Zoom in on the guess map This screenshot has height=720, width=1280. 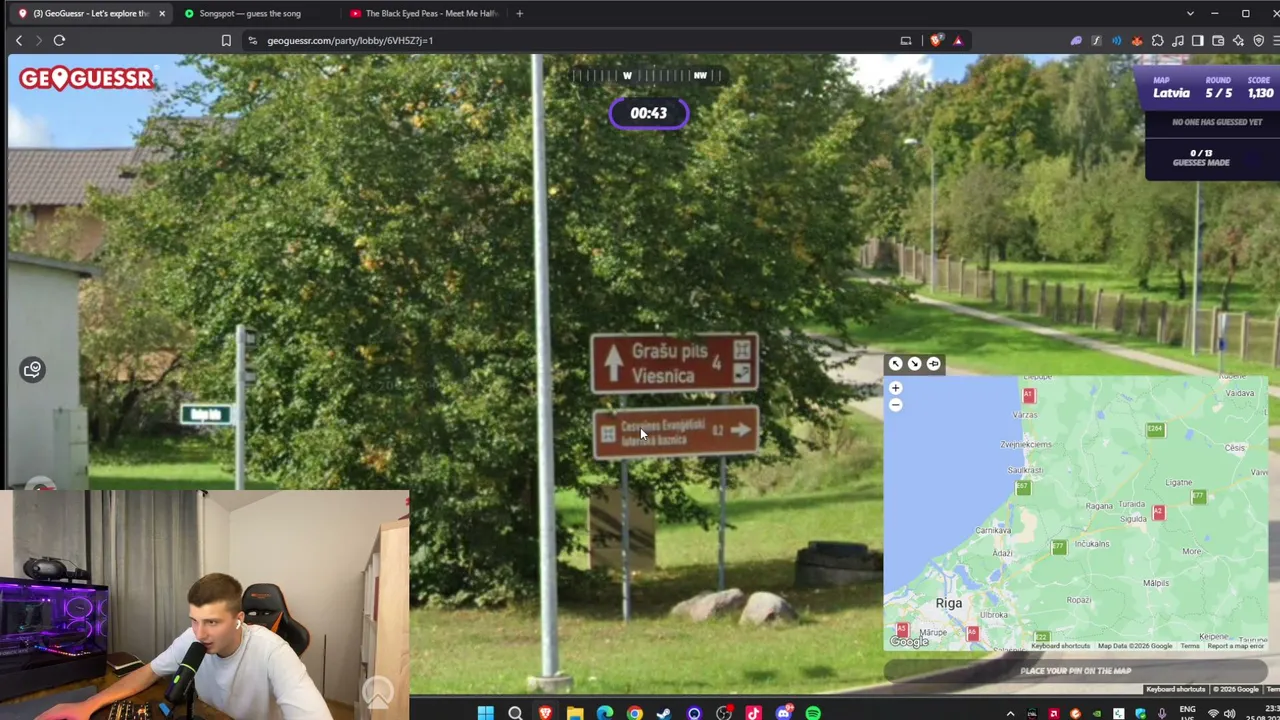pos(895,388)
